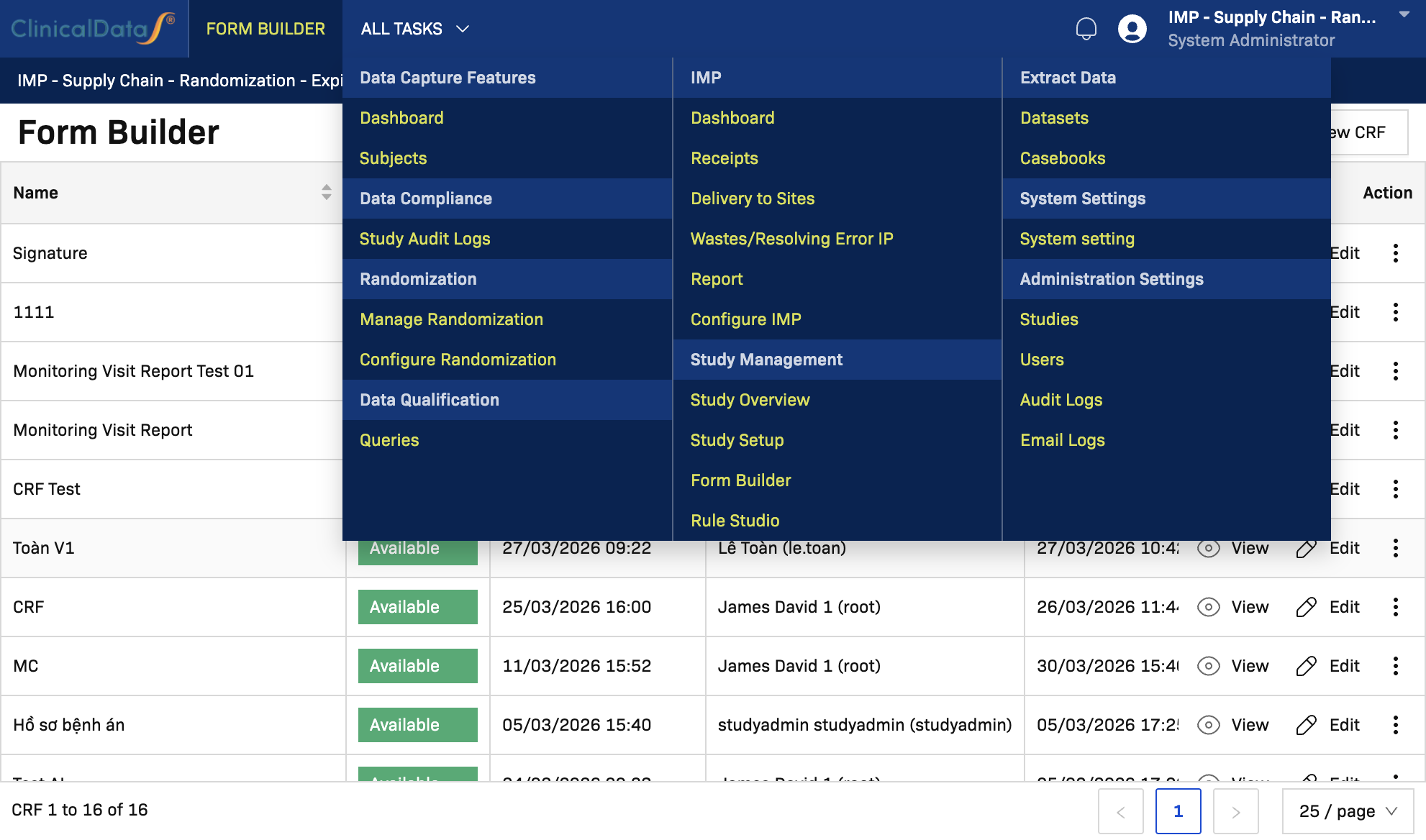Click the Queries link under Data Qualification
Viewport: 1426px width, 840px height.
click(389, 440)
